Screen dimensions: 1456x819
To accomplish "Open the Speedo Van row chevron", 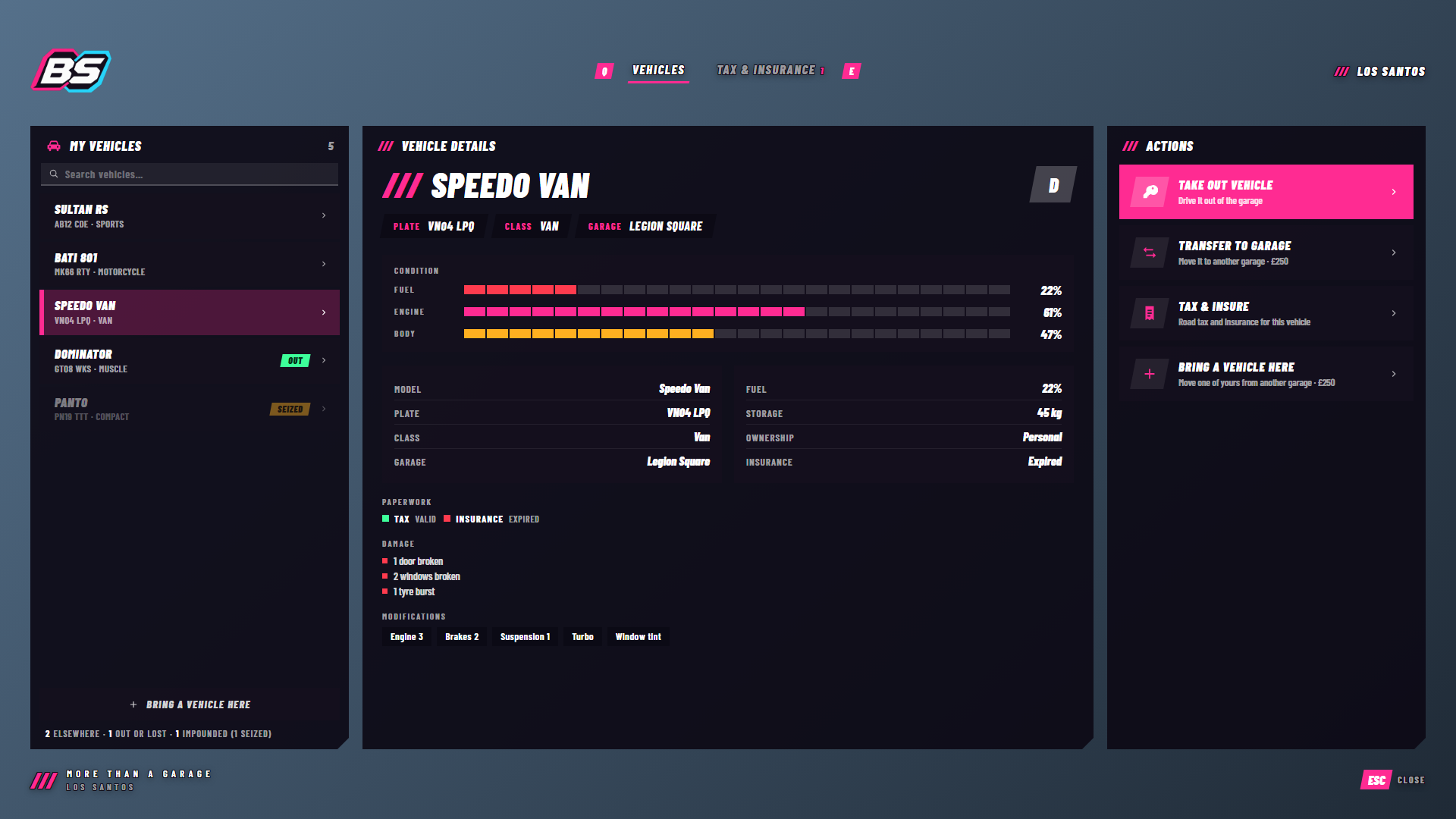I will tap(324, 312).
